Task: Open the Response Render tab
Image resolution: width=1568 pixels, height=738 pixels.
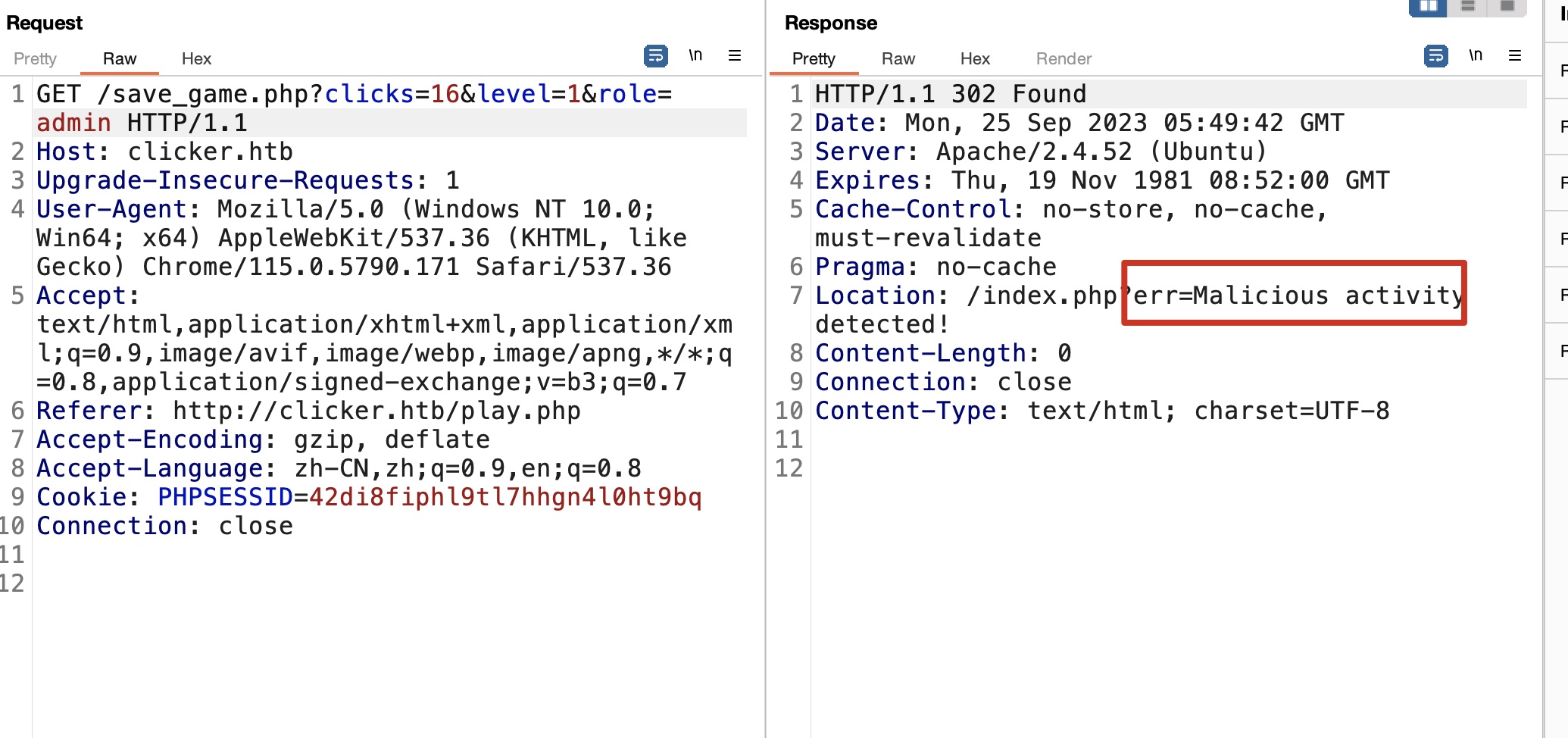Action: (x=1064, y=58)
